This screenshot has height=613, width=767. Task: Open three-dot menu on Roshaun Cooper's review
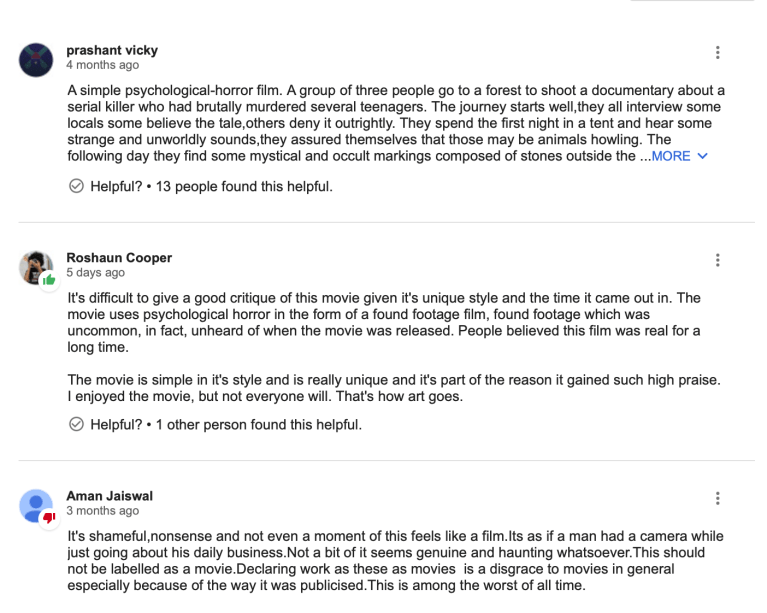point(717,260)
